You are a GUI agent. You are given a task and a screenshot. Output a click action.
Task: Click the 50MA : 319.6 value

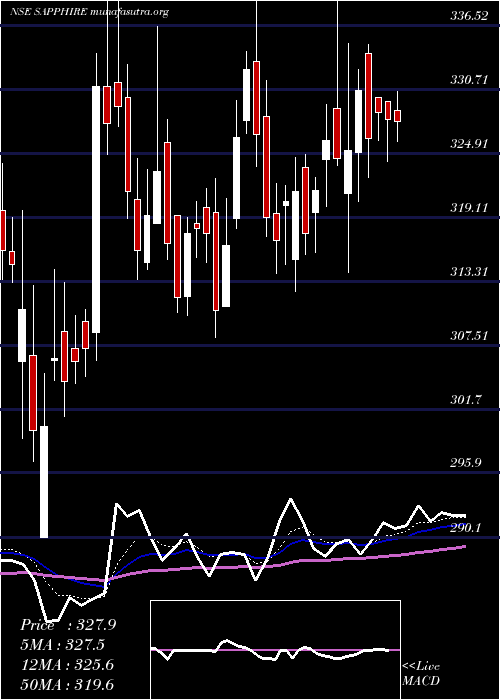tap(68, 685)
